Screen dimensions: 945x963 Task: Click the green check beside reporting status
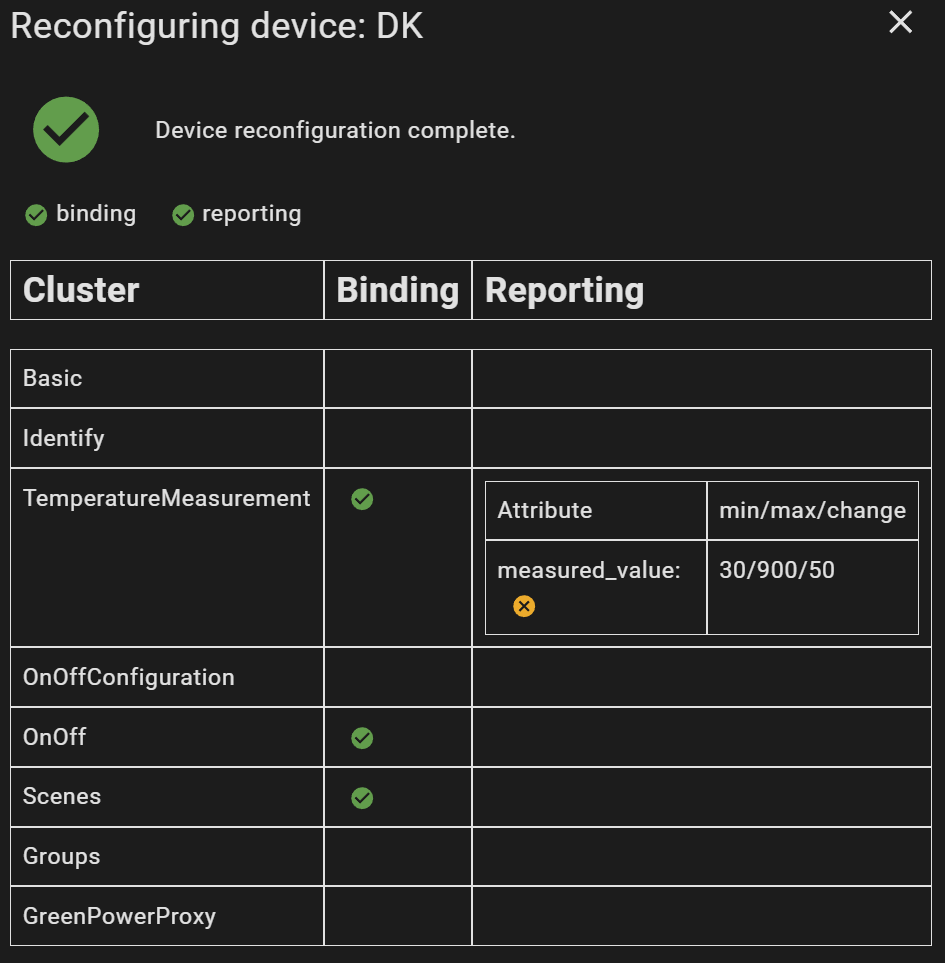point(182,215)
